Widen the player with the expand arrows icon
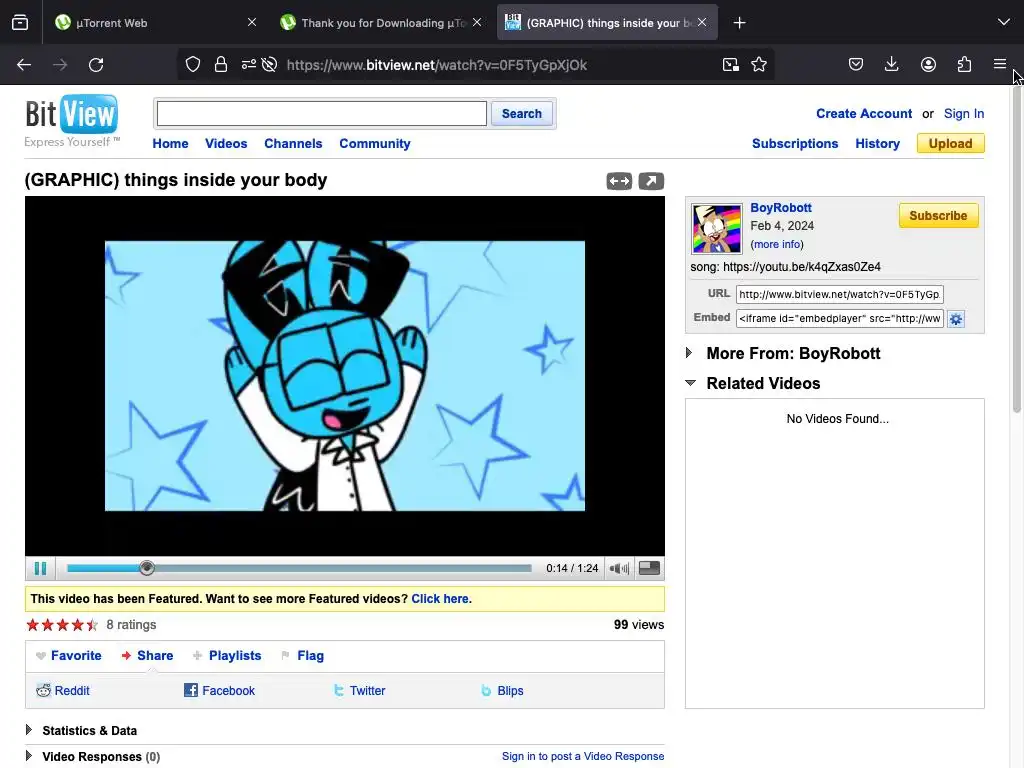Screen dimensions: 1024x768 click(x=619, y=181)
